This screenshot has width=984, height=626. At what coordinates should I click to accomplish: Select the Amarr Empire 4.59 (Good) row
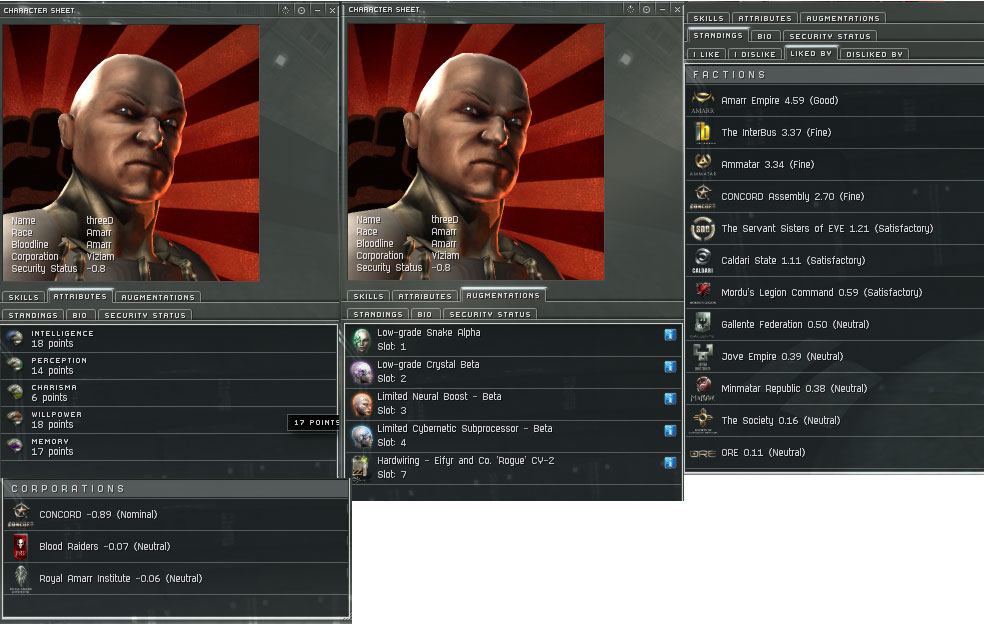coord(835,101)
